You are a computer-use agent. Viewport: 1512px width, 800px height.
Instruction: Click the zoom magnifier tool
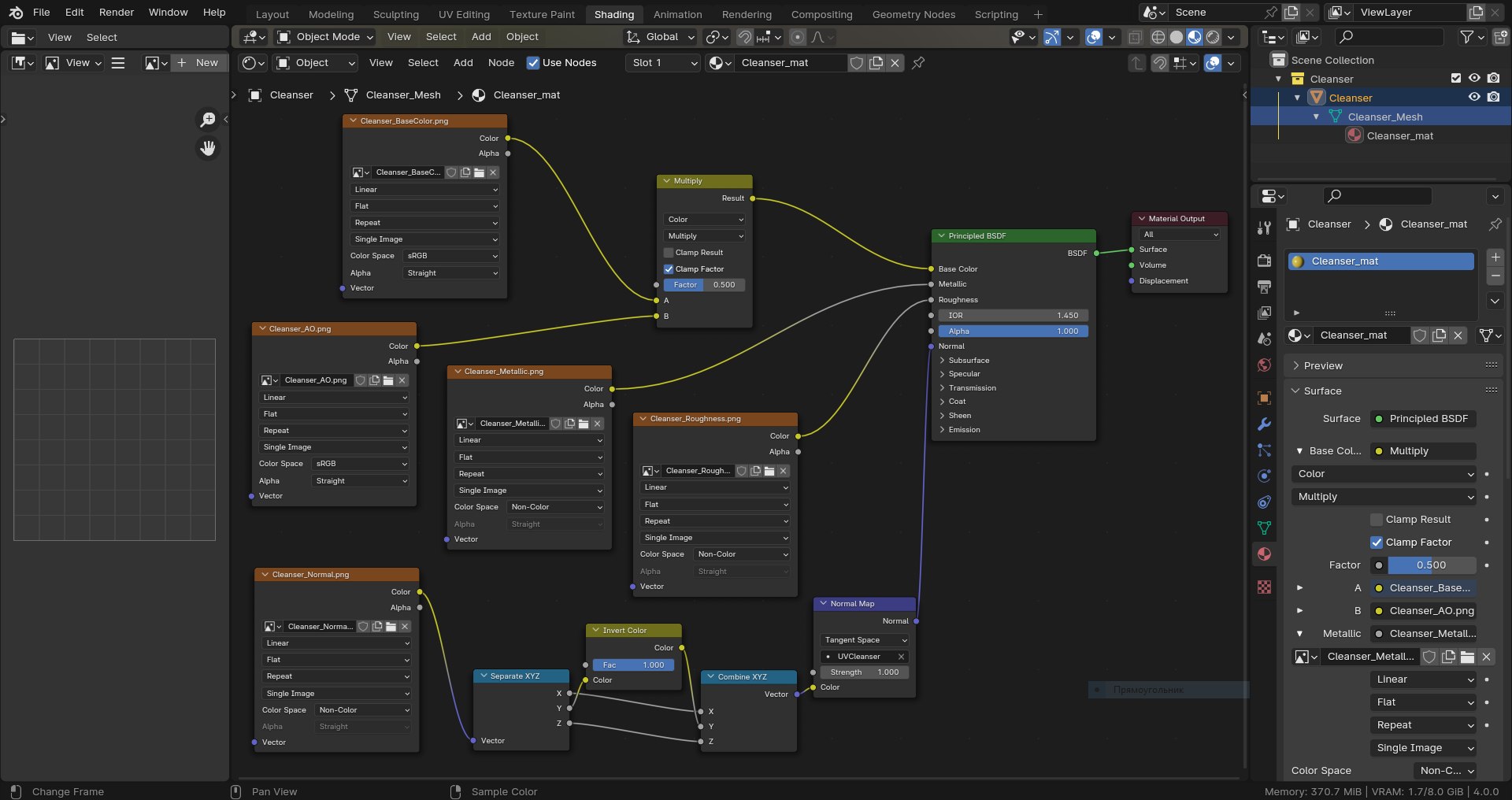pos(208,119)
